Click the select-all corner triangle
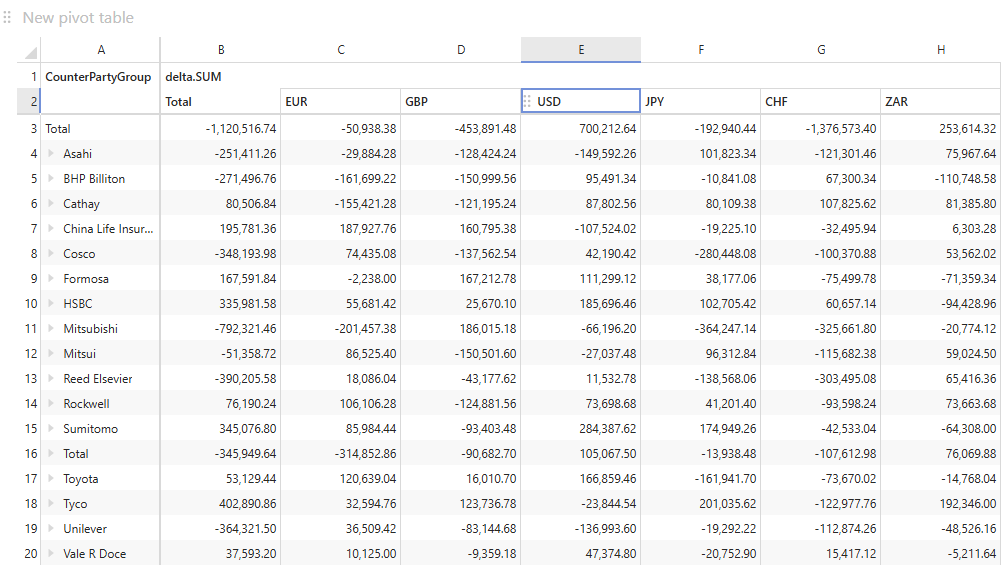This screenshot has height=572, width=1008. point(31,52)
